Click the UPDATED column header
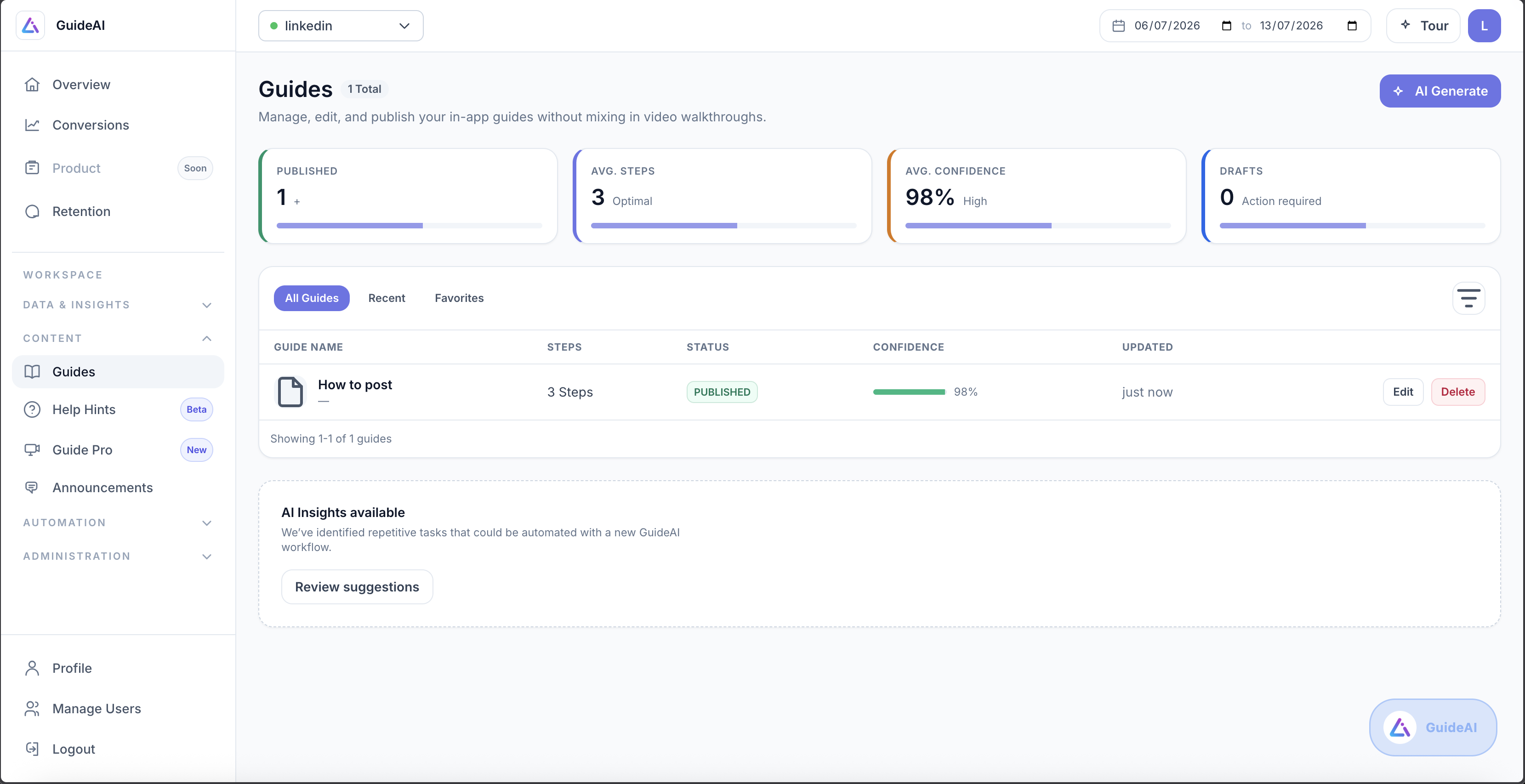Image resolution: width=1525 pixels, height=784 pixels. (1147, 347)
